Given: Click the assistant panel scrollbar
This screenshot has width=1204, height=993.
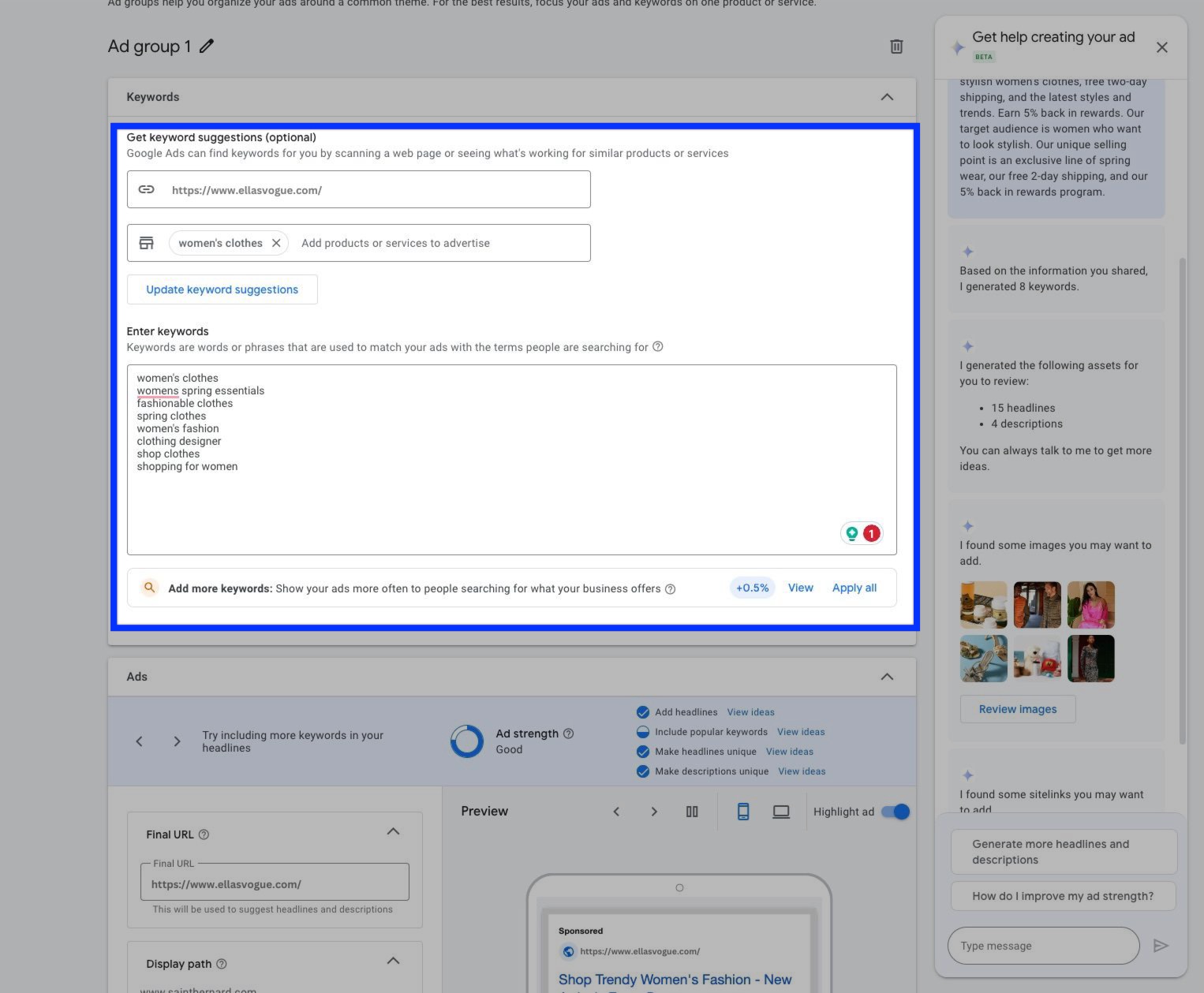Looking at the screenshot, I should point(1182,501).
